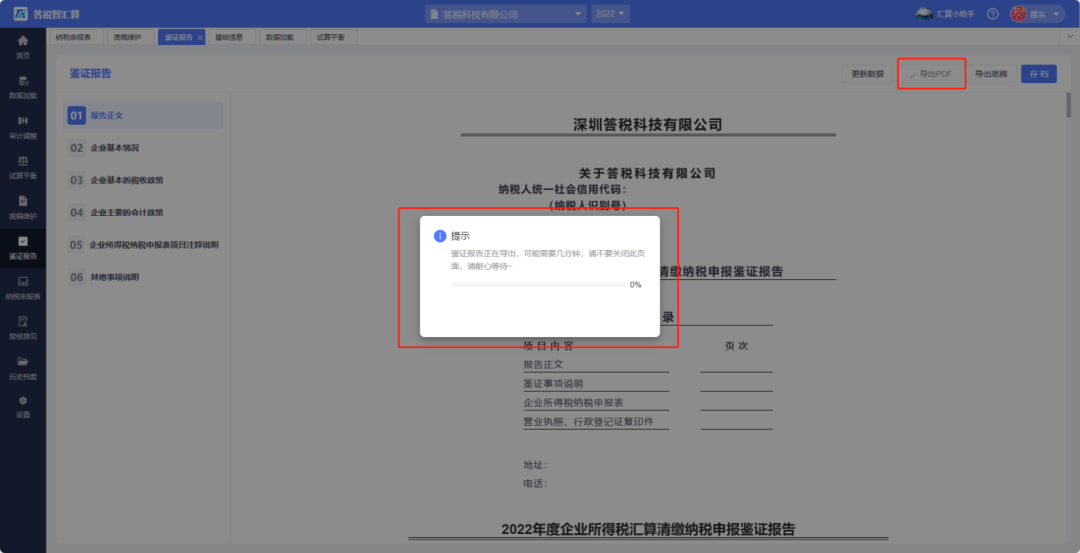
Task: Open 历史档案 folder in sidebar
Action: [23, 368]
